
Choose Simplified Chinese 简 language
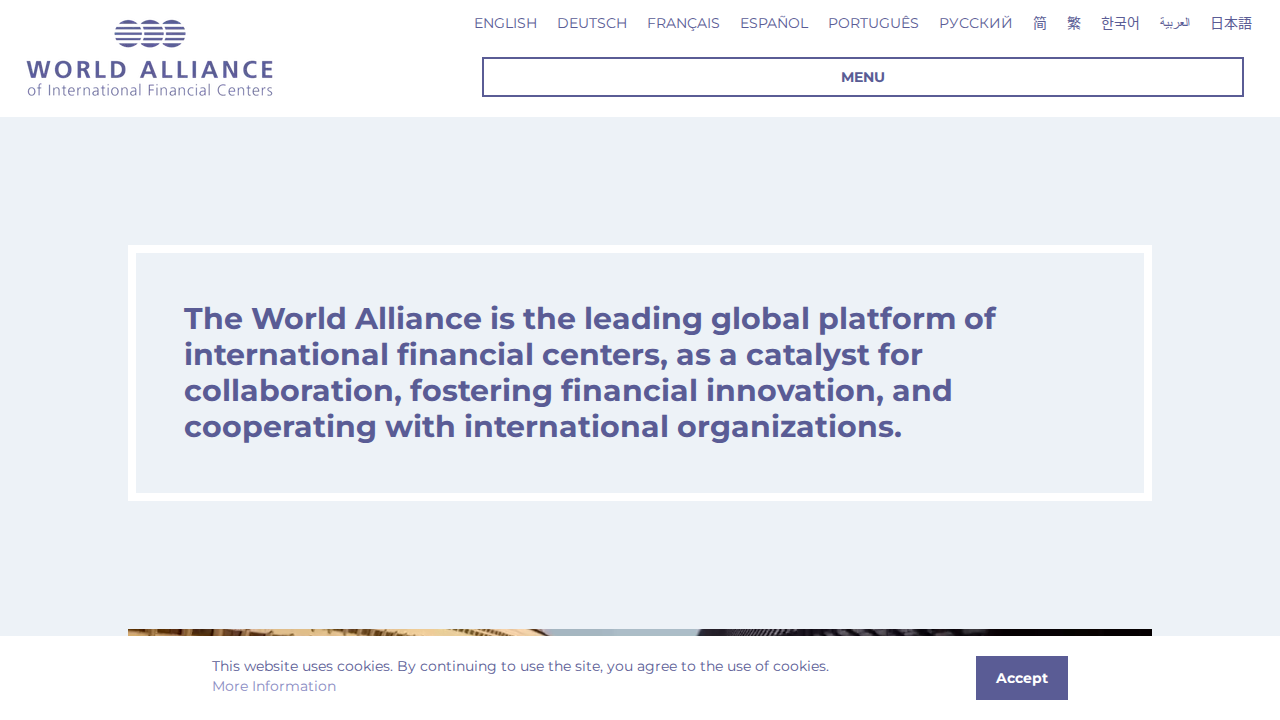point(1040,23)
